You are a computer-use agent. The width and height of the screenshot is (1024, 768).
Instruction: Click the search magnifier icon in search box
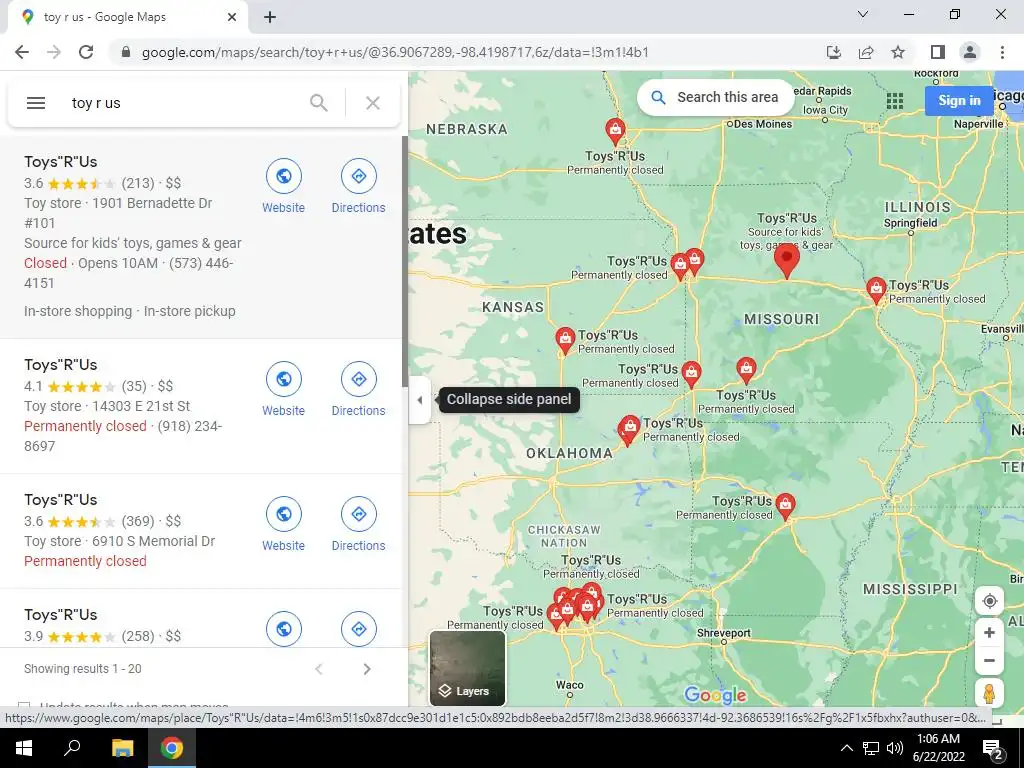[319, 103]
